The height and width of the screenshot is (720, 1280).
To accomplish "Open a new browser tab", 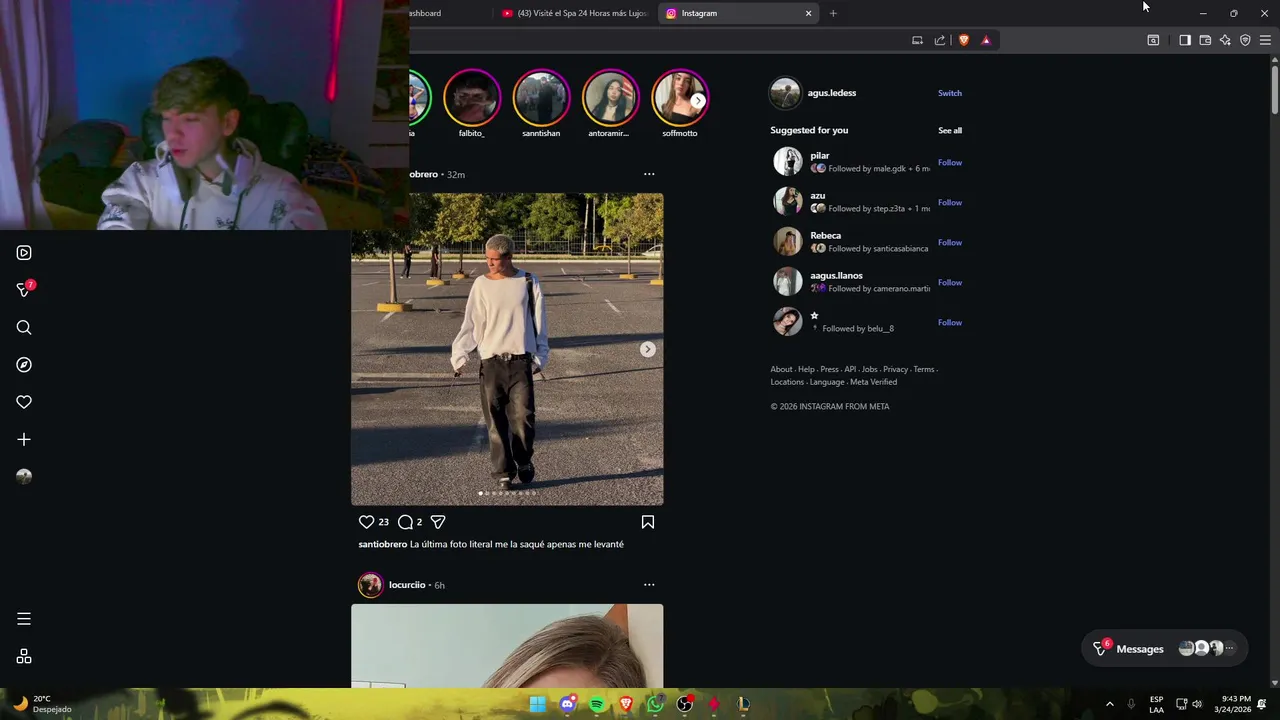I will 833,13.
